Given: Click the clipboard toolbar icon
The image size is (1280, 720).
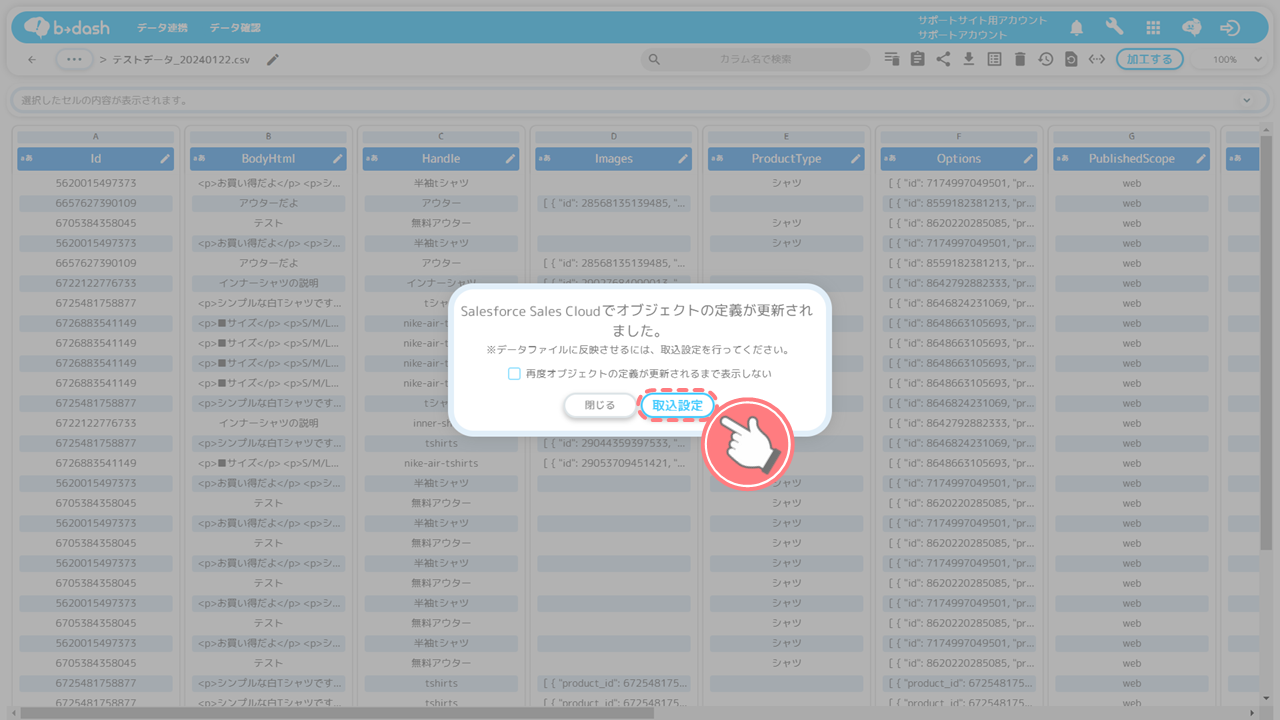Looking at the screenshot, I should click(x=917, y=59).
